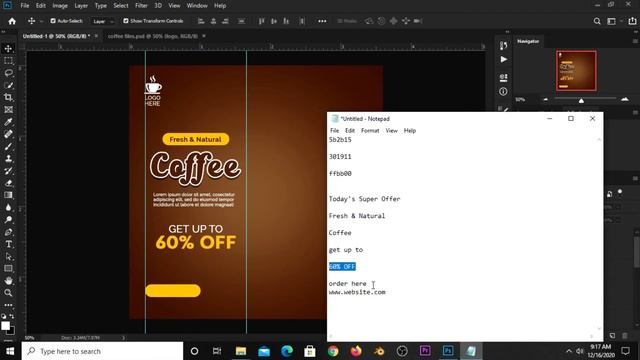Toggle Show Transform Controls checkbox

point(126,21)
